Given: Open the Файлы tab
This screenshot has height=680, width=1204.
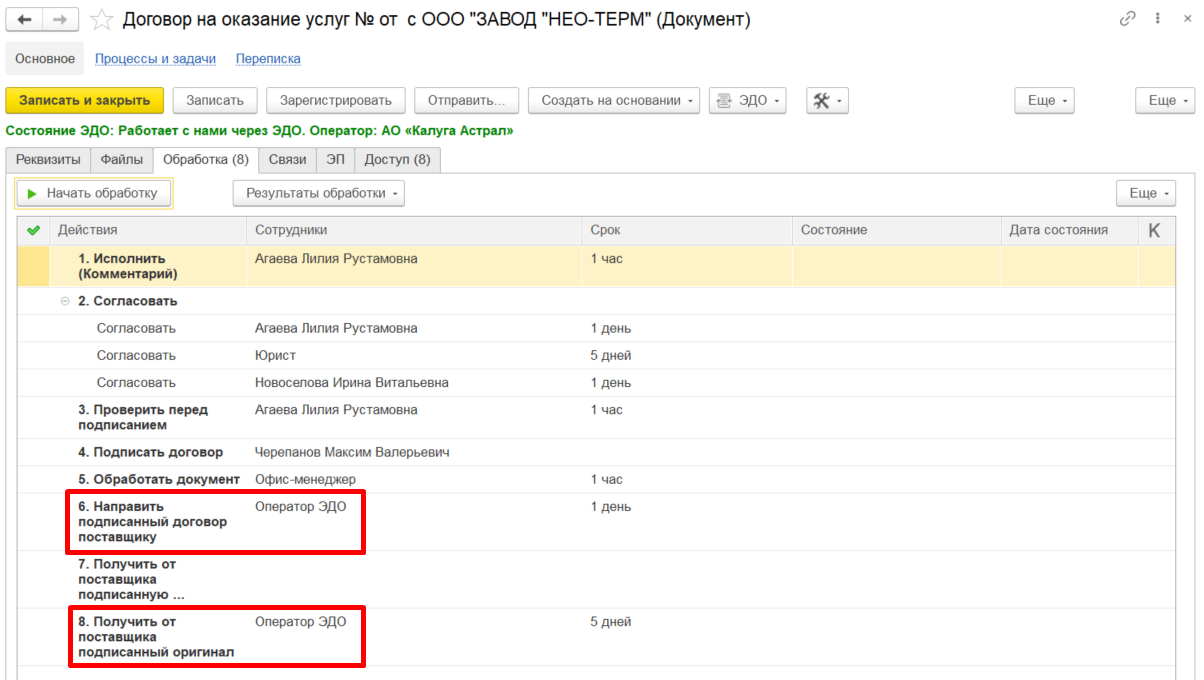Looking at the screenshot, I should (x=122, y=159).
